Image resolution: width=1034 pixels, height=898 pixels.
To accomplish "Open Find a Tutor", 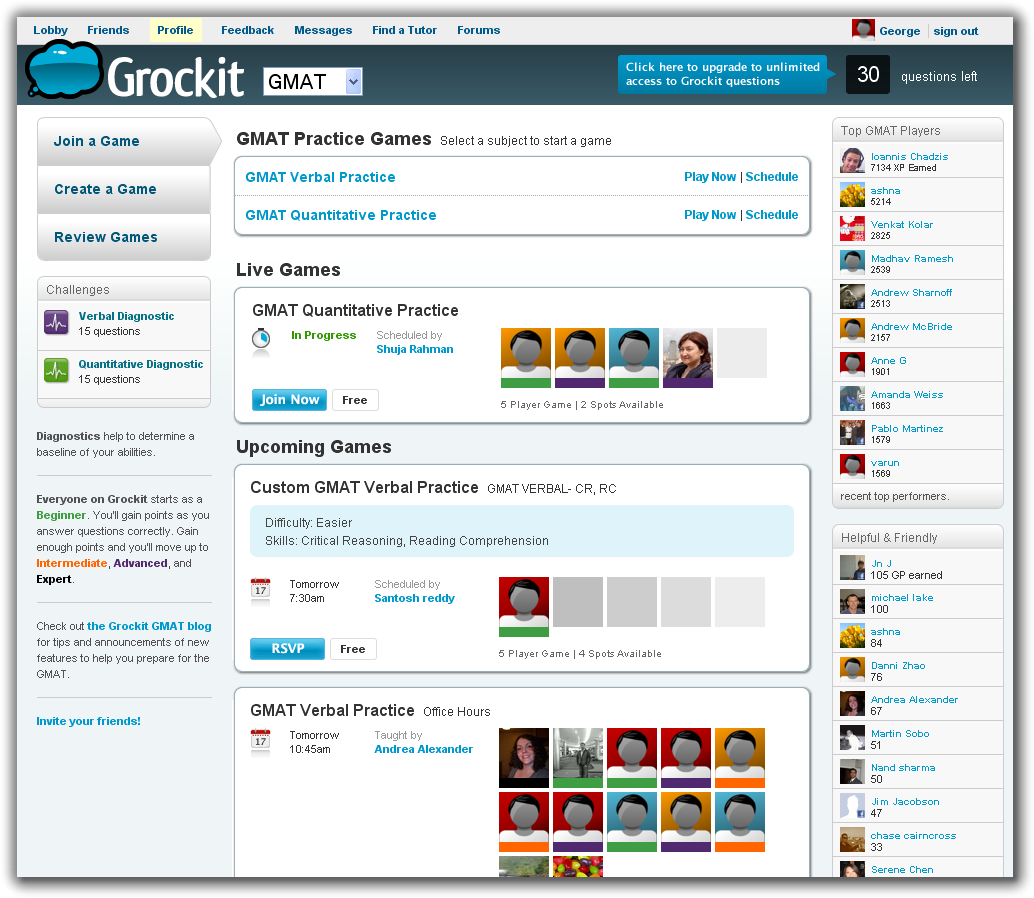I will 404,30.
